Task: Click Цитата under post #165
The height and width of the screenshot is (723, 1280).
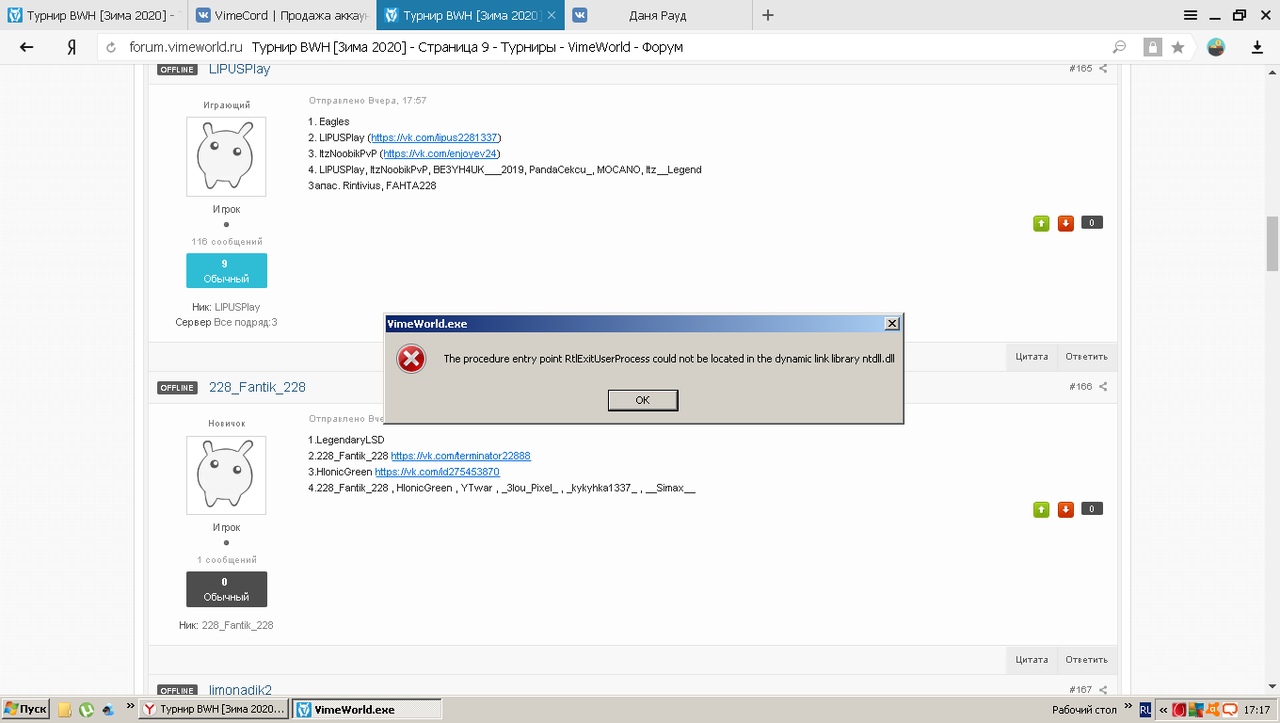Action: (1032, 357)
